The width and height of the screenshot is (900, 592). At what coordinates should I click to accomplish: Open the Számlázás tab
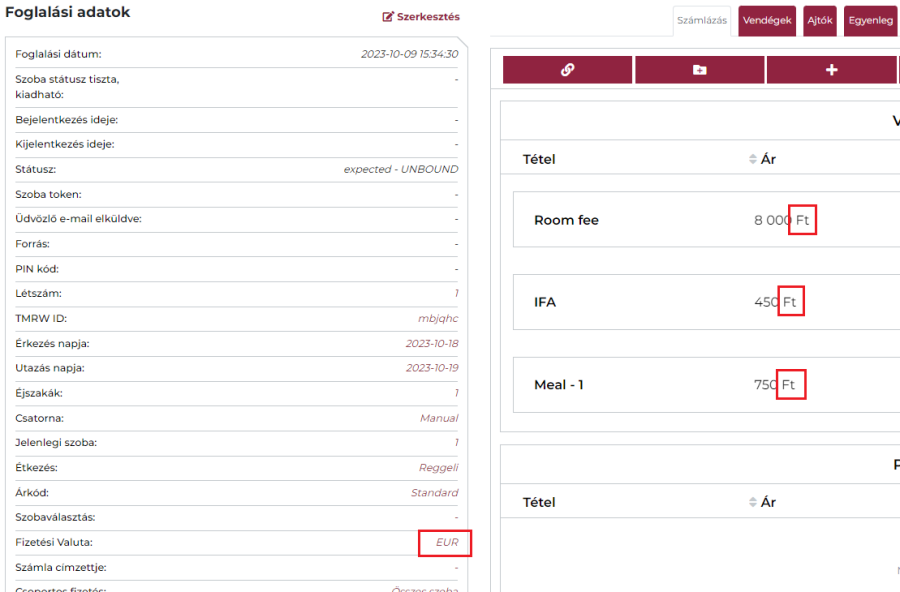pyautogui.click(x=701, y=21)
